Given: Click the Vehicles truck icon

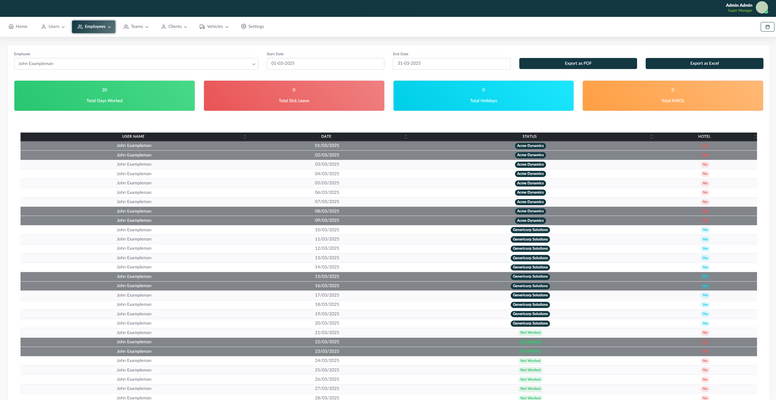Looking at the screenshot, I should click(x=202, y=27).
